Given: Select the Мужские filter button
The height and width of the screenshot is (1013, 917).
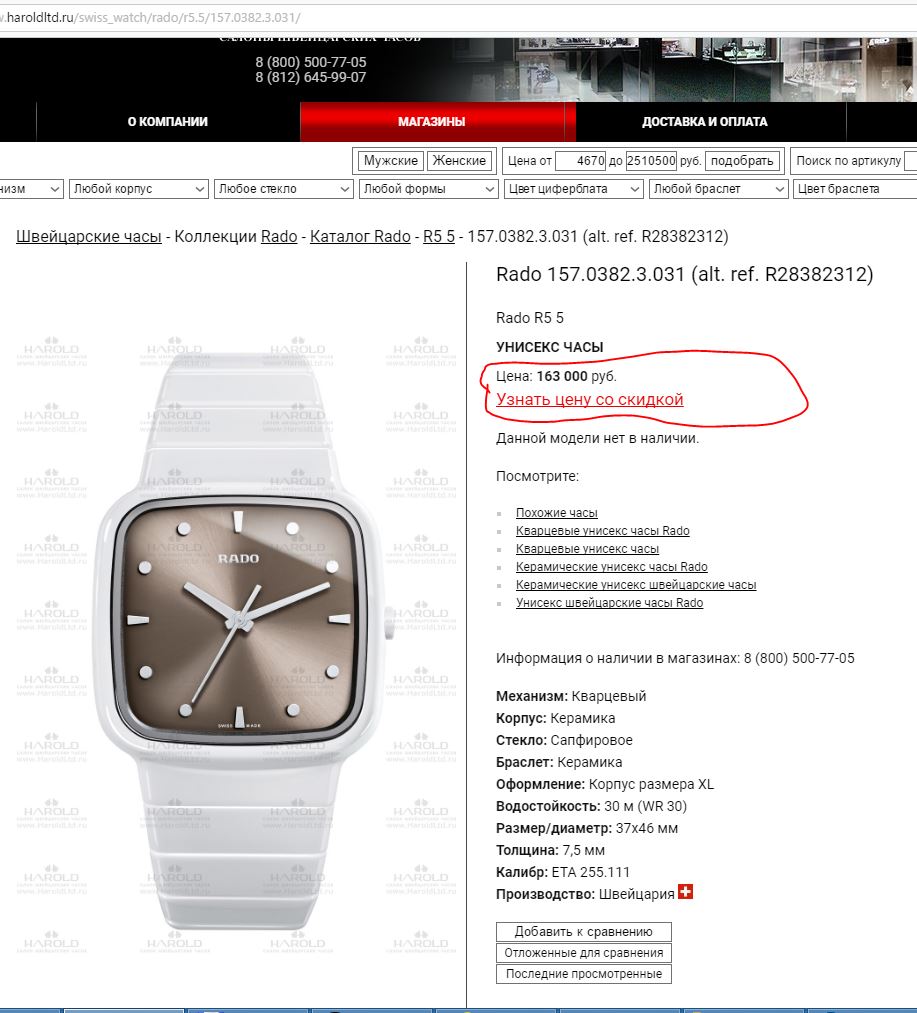Looking at the screenshot, I should (390, 160).
